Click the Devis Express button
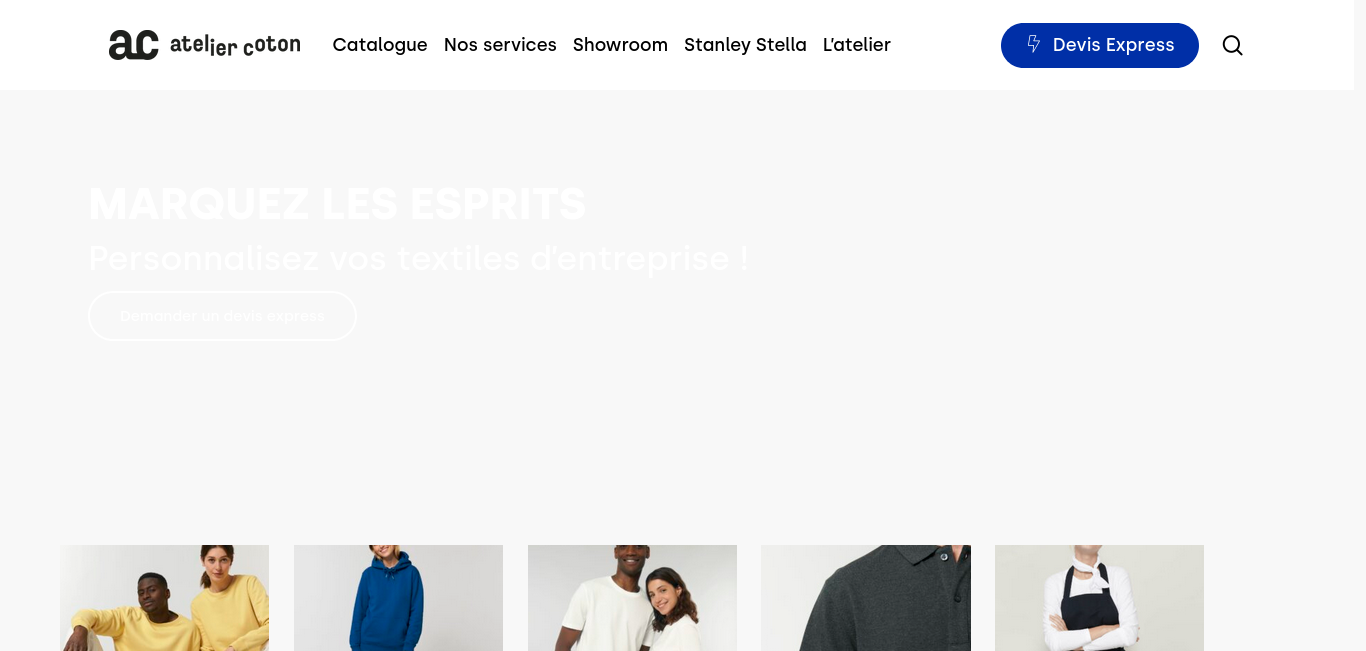The width and height of the screenshot is (1366, 651). pyautogui.click(x=1100, y=45)
